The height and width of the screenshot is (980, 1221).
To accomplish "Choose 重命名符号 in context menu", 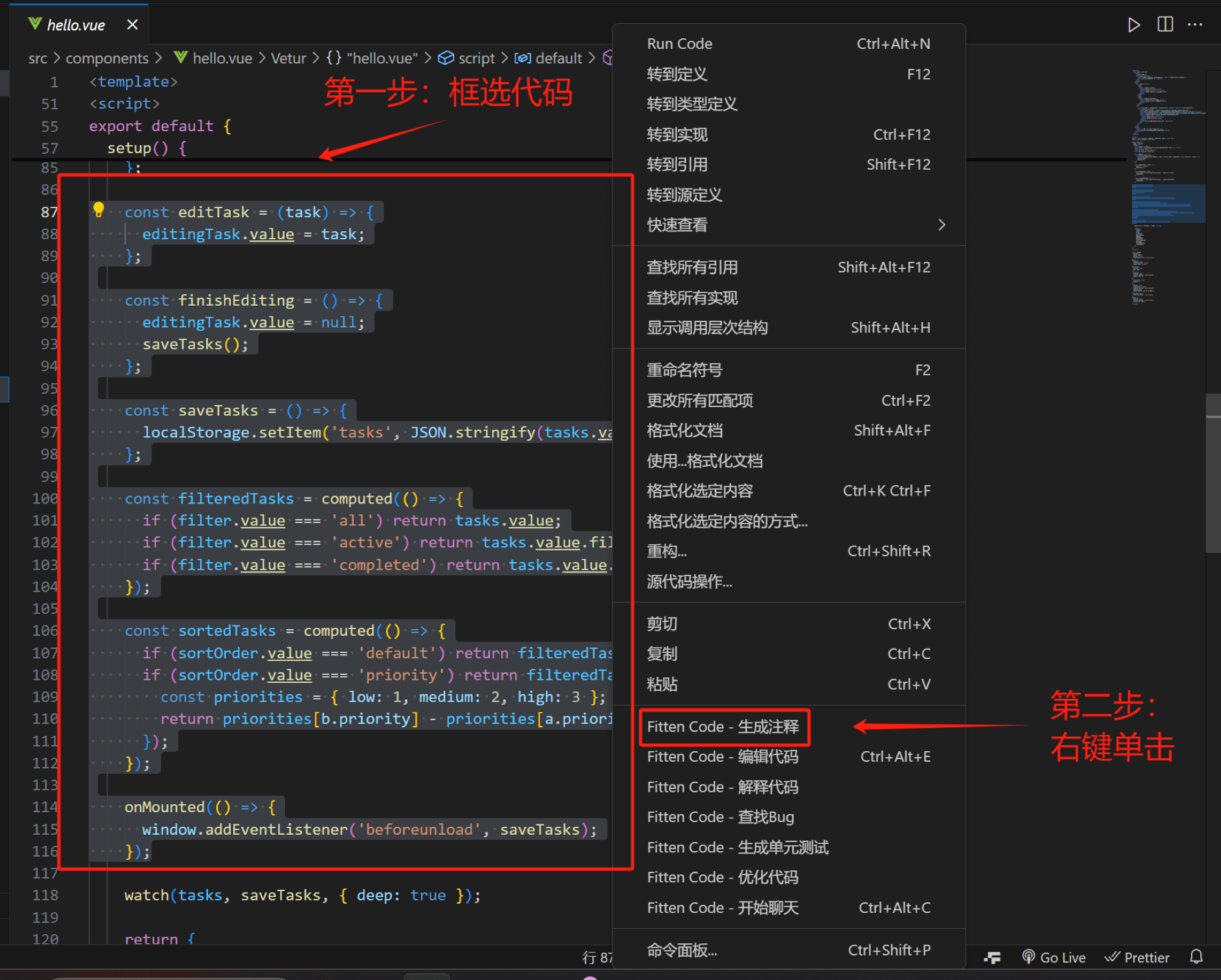I will click(789, 370).
